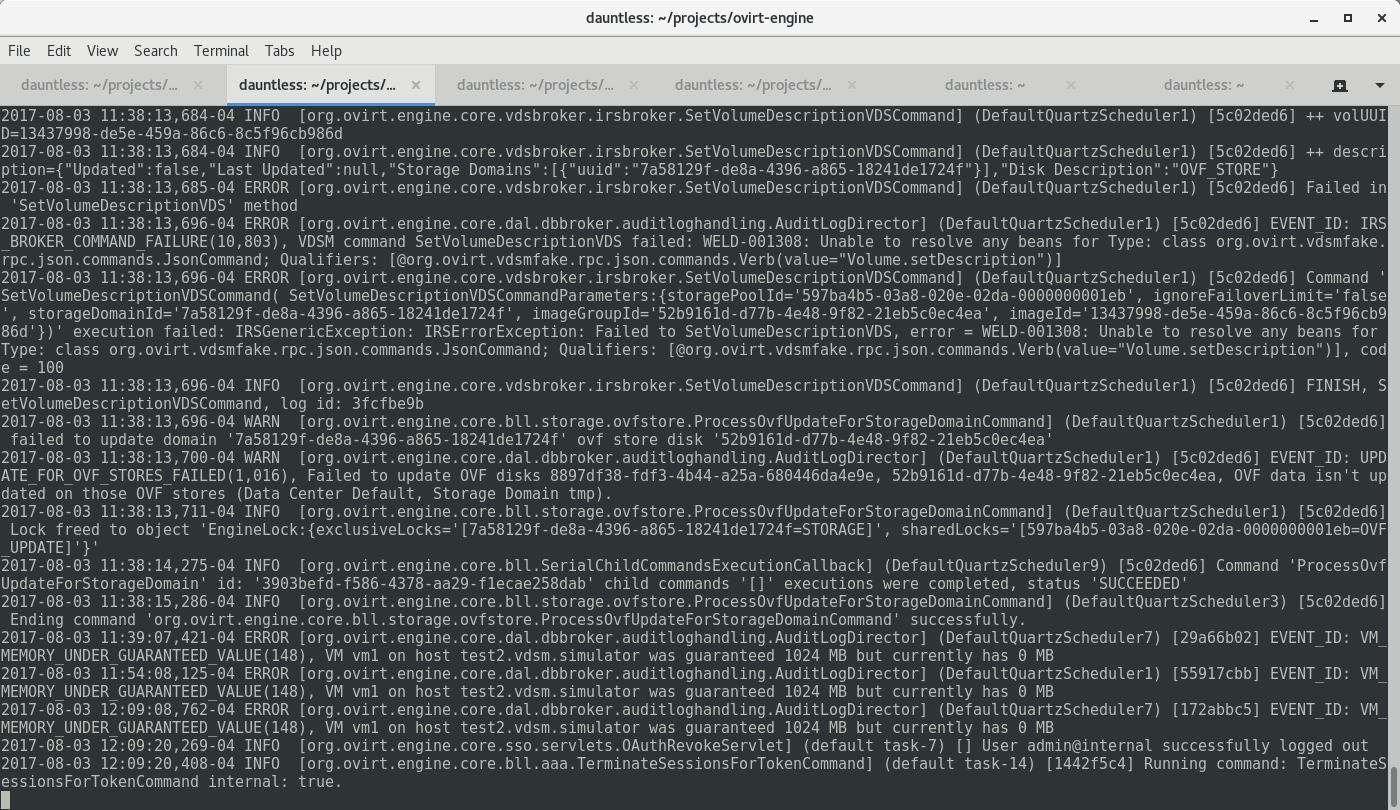Expand the View menu

pyautogui.click(x=102, y=50)
